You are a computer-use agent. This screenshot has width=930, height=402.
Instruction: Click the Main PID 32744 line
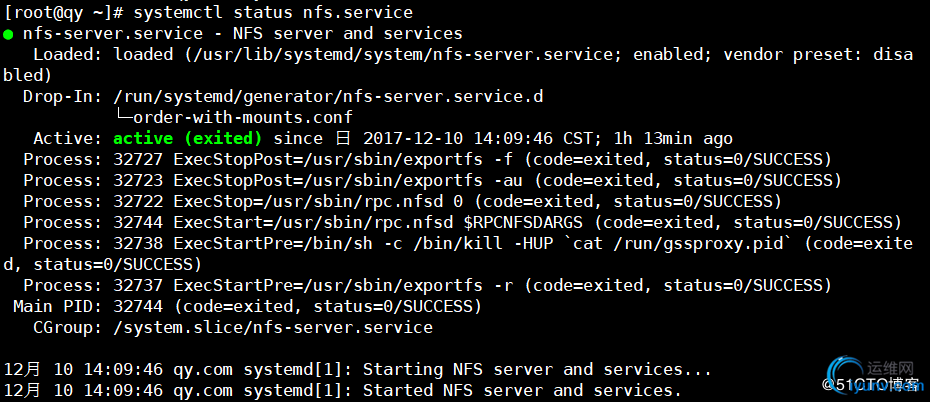[247, 307]
